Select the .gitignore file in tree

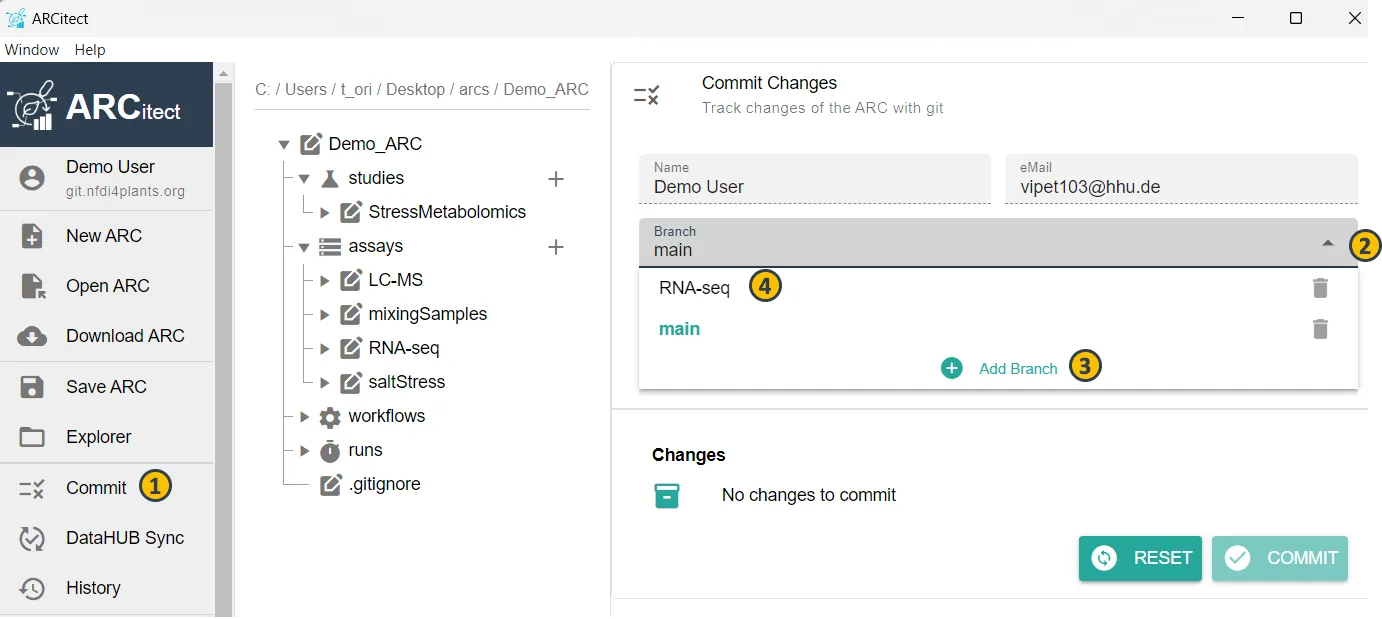(x=384, y=485)
